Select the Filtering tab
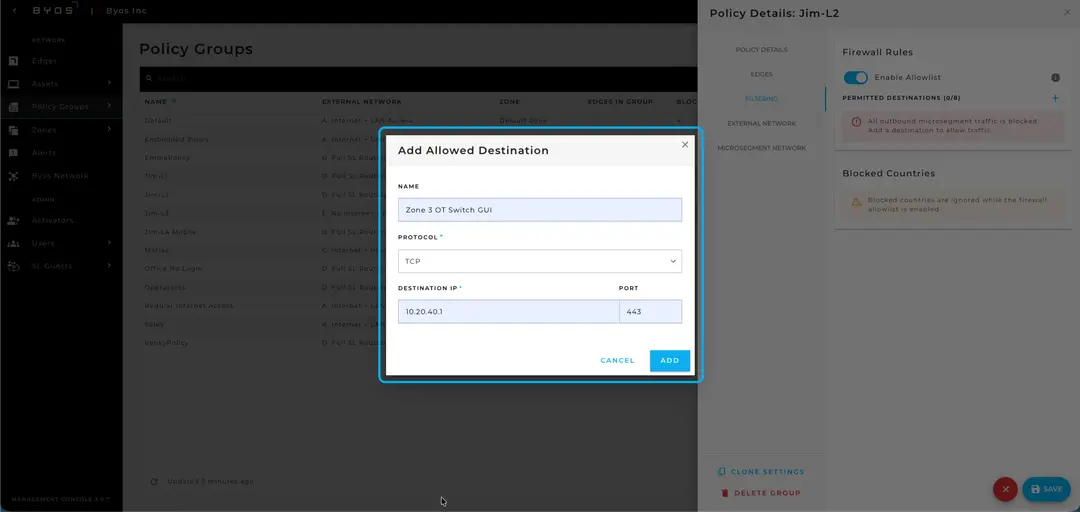The height and width of the screenshot is (512, 1080). (761, 99)
